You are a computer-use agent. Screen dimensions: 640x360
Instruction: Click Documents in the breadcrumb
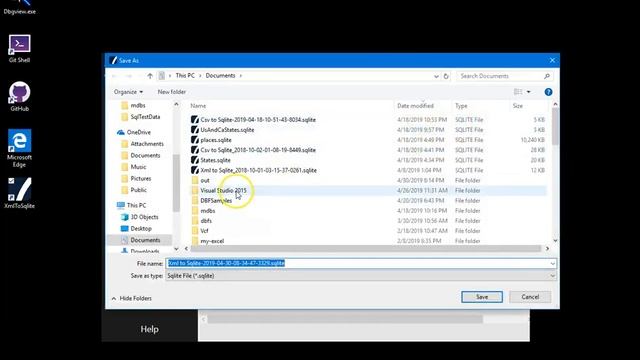click(220, 76)
